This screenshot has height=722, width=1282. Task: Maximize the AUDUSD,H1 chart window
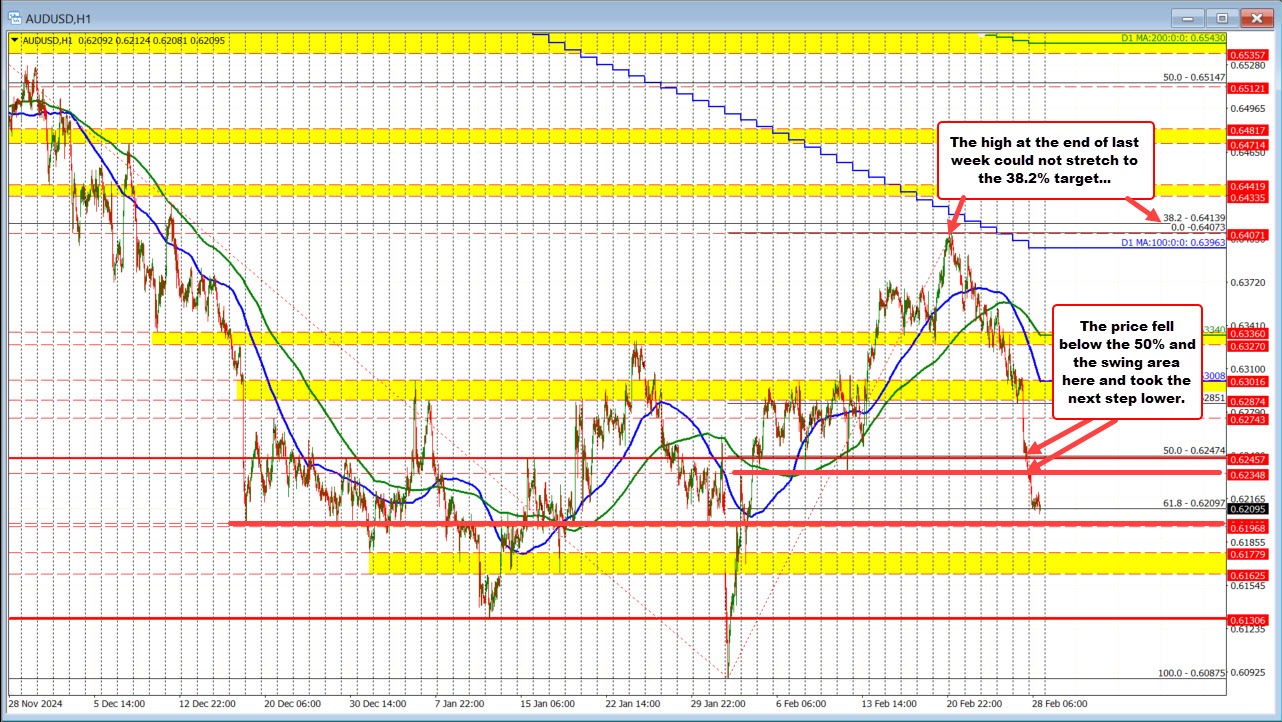[x=1224, y=18]
